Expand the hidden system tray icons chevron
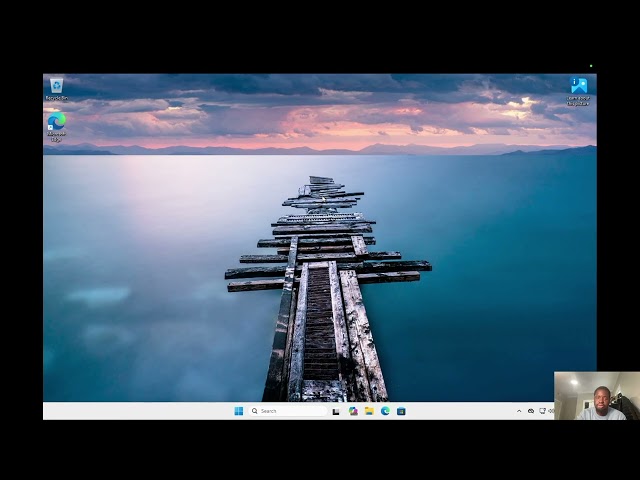This screenshot has width=640, height=480. (519, 411)
